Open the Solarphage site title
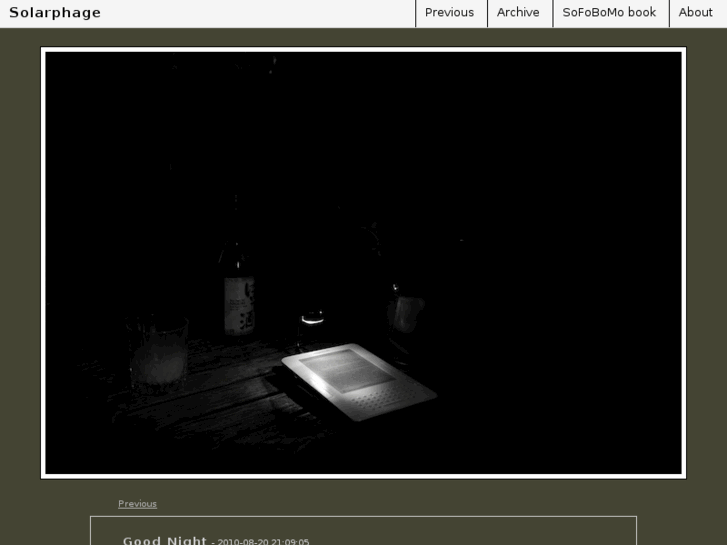Image resolution: width=727 pixels, height=545 pixels. click(x=55, y=13)
